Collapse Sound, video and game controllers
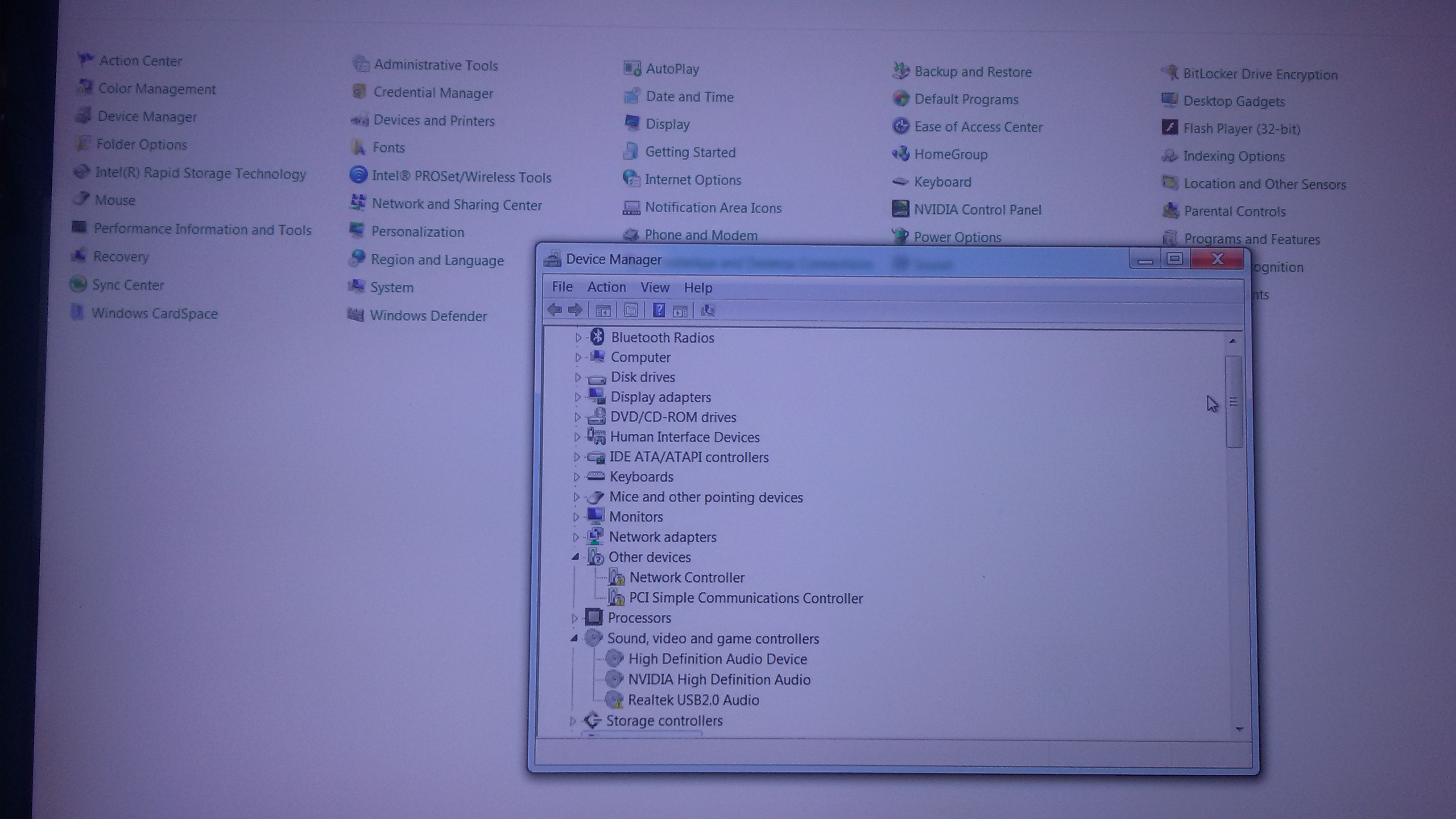 coord(574,638)
